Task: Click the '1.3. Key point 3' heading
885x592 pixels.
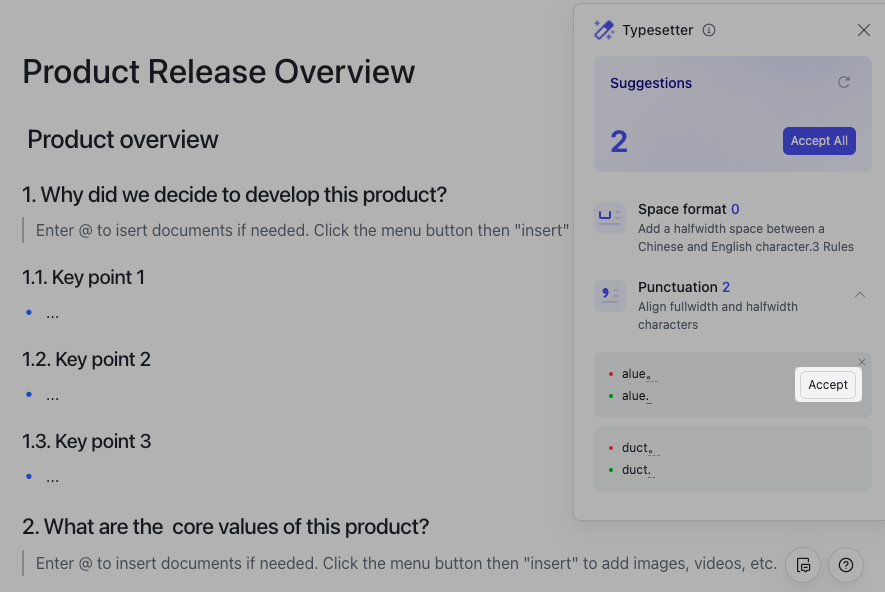Action: point(87,441)
